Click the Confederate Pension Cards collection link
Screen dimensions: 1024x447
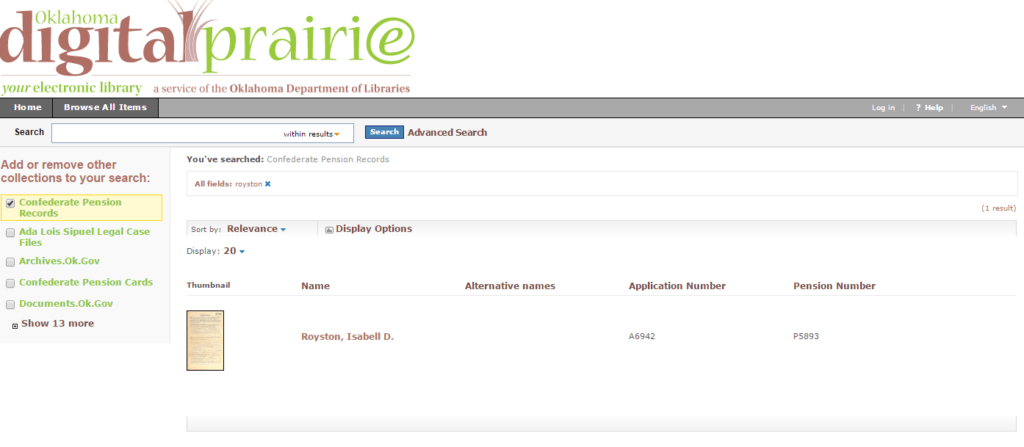[86, 282]
